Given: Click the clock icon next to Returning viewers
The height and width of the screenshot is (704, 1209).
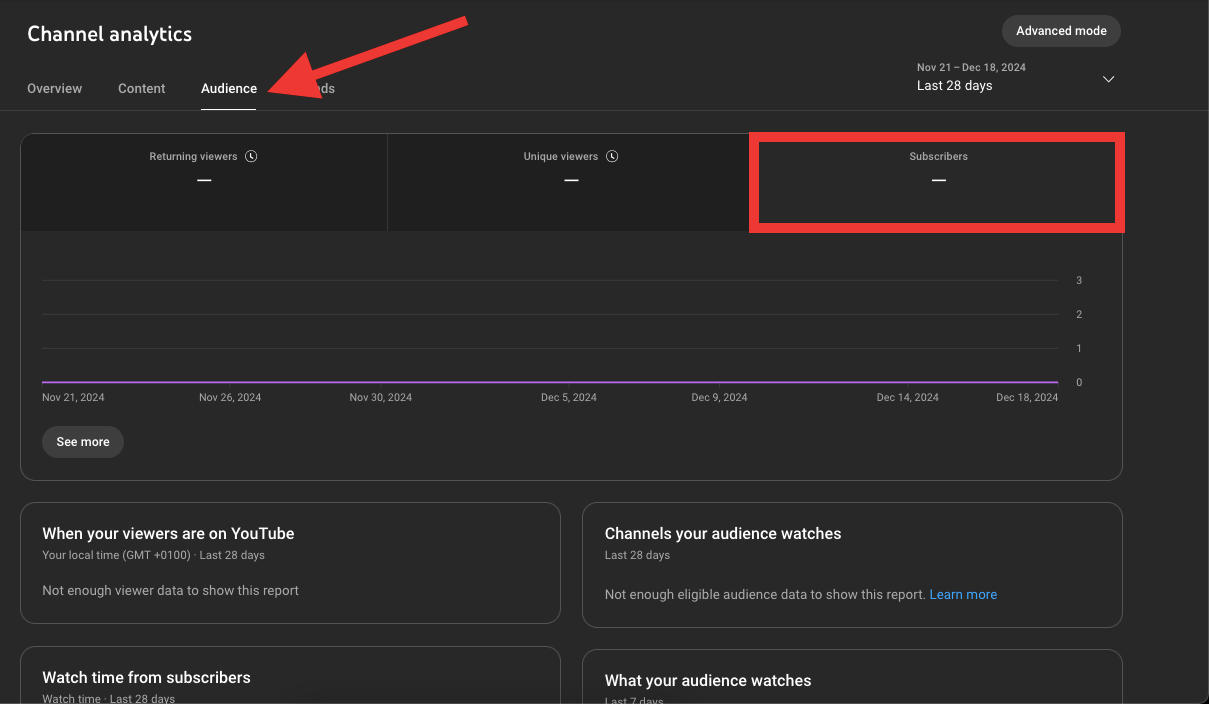Looking at the screenshot, I should click(251, 156).
